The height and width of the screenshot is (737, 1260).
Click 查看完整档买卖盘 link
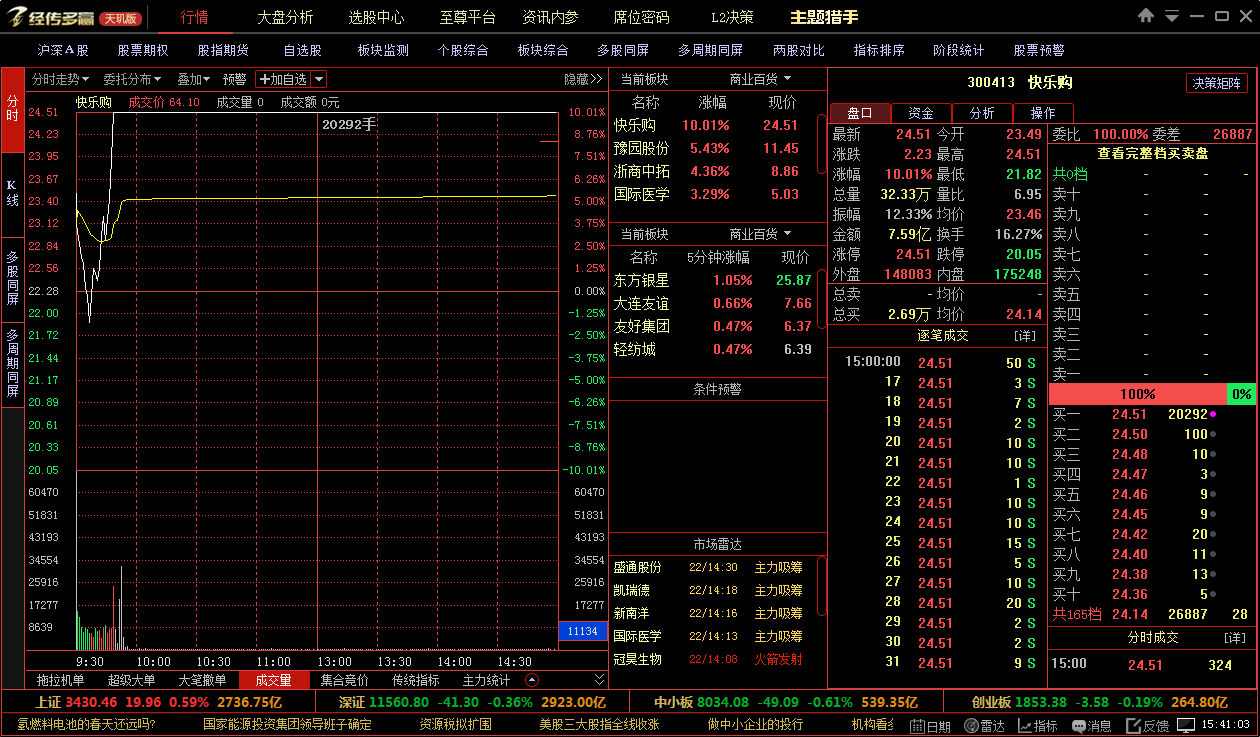[1153, 153]
